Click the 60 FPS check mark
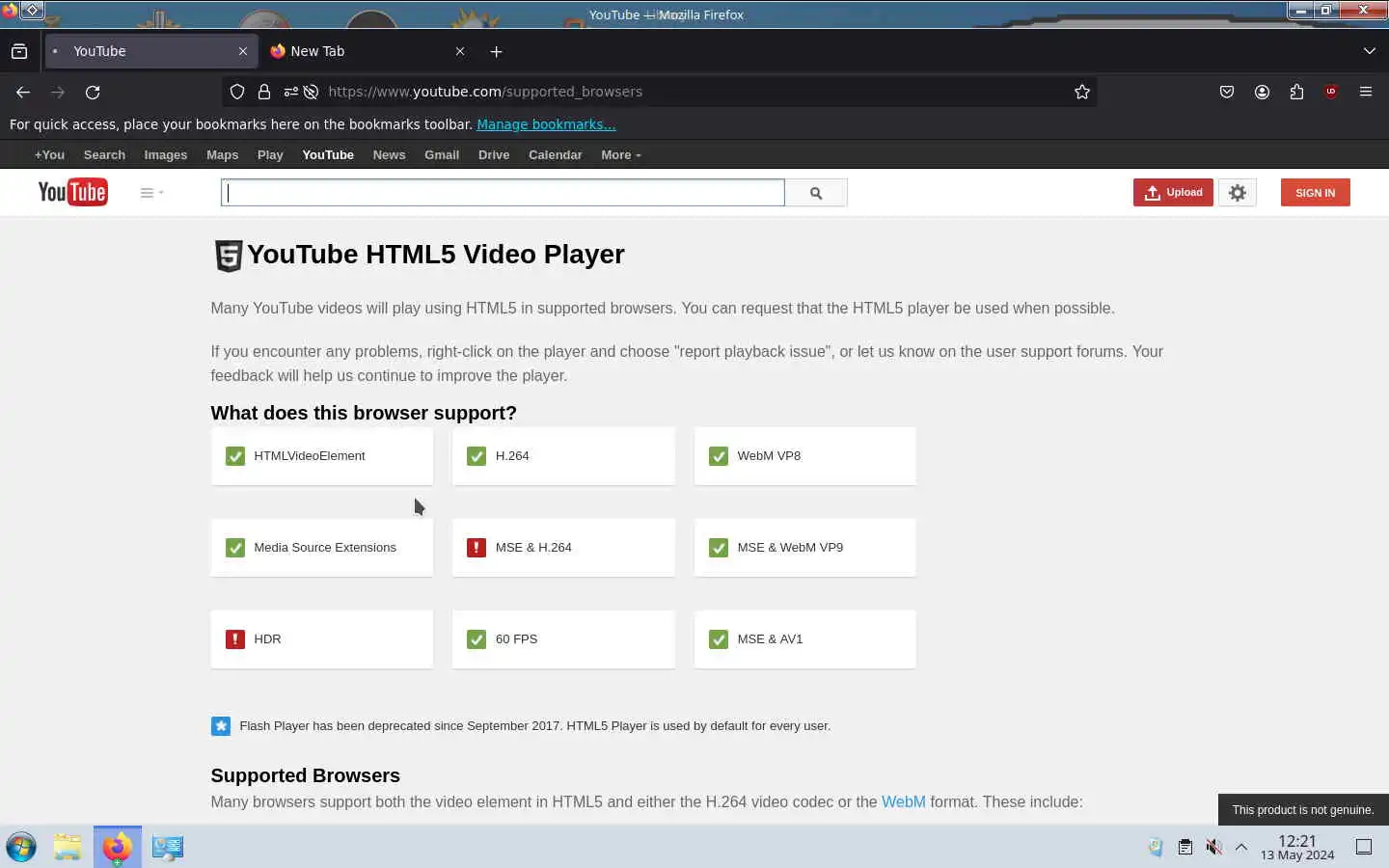Screen dimensions: 1389x868 pyautogui.click(x=477, y=639)
